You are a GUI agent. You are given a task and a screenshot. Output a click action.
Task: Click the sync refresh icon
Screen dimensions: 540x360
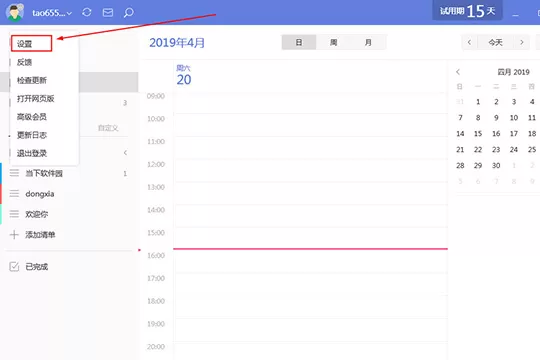(87, 12)
